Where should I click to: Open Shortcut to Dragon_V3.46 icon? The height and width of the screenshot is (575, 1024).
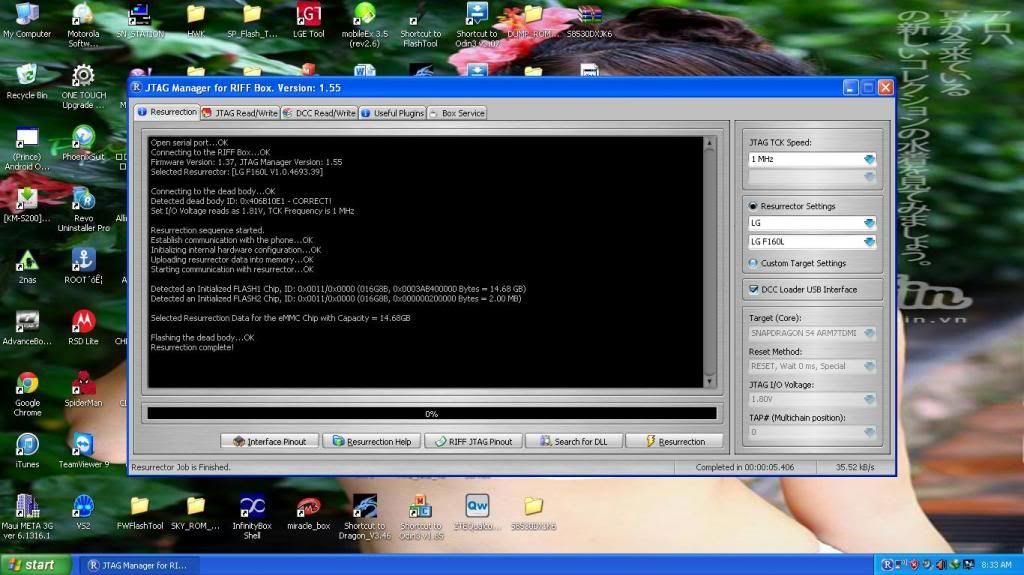(364, 517)
